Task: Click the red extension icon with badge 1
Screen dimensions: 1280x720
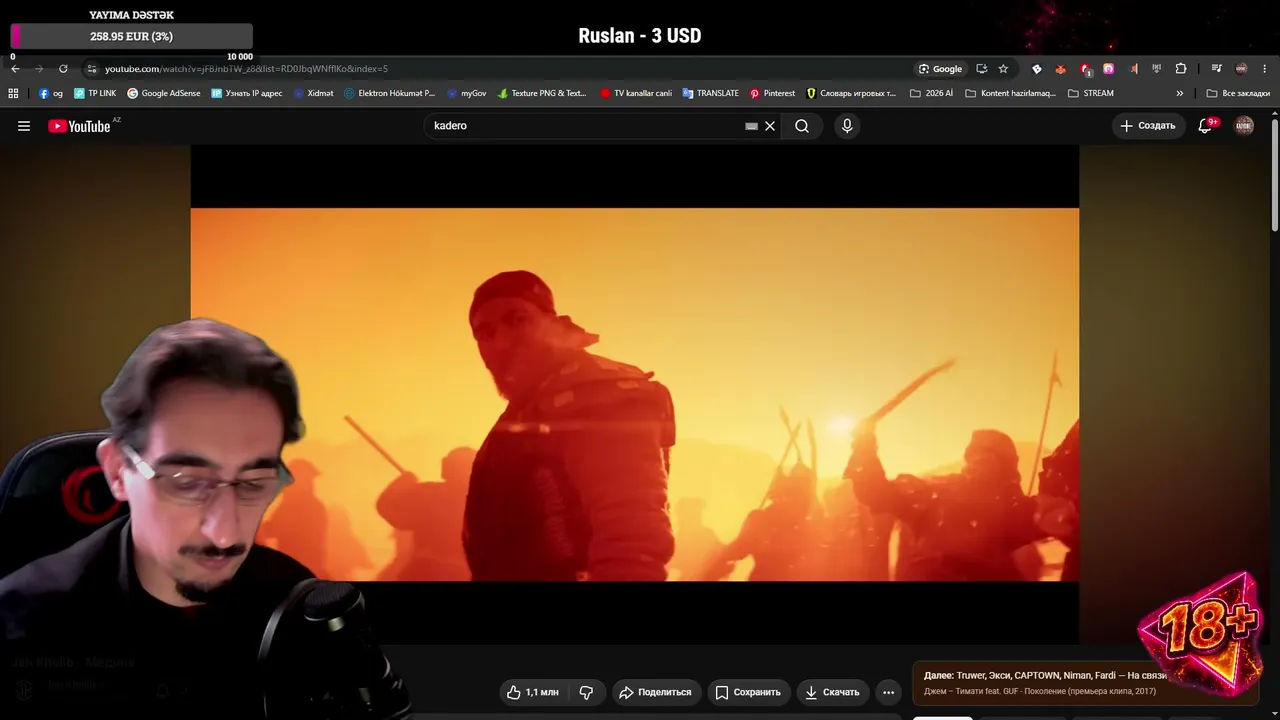Action: 1085,69
